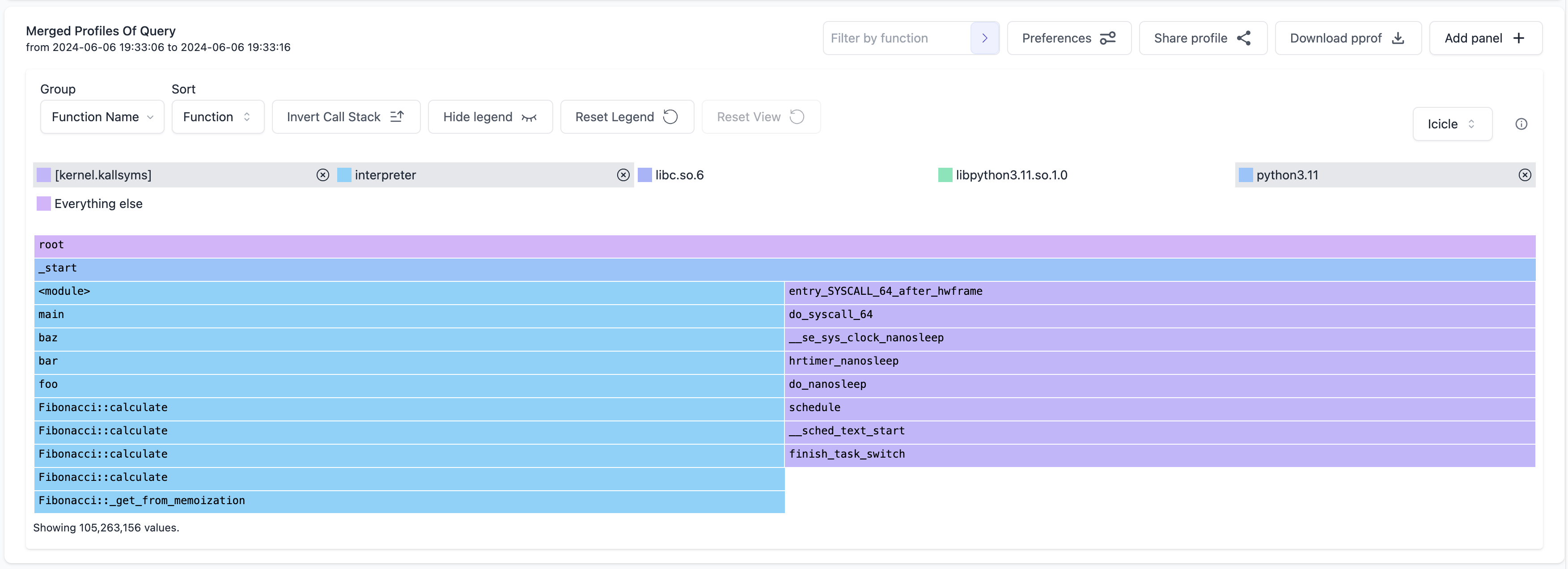Click the info icon next to Icicle selector
This screenshot has height=569, width=1568.
point(1522,123)
